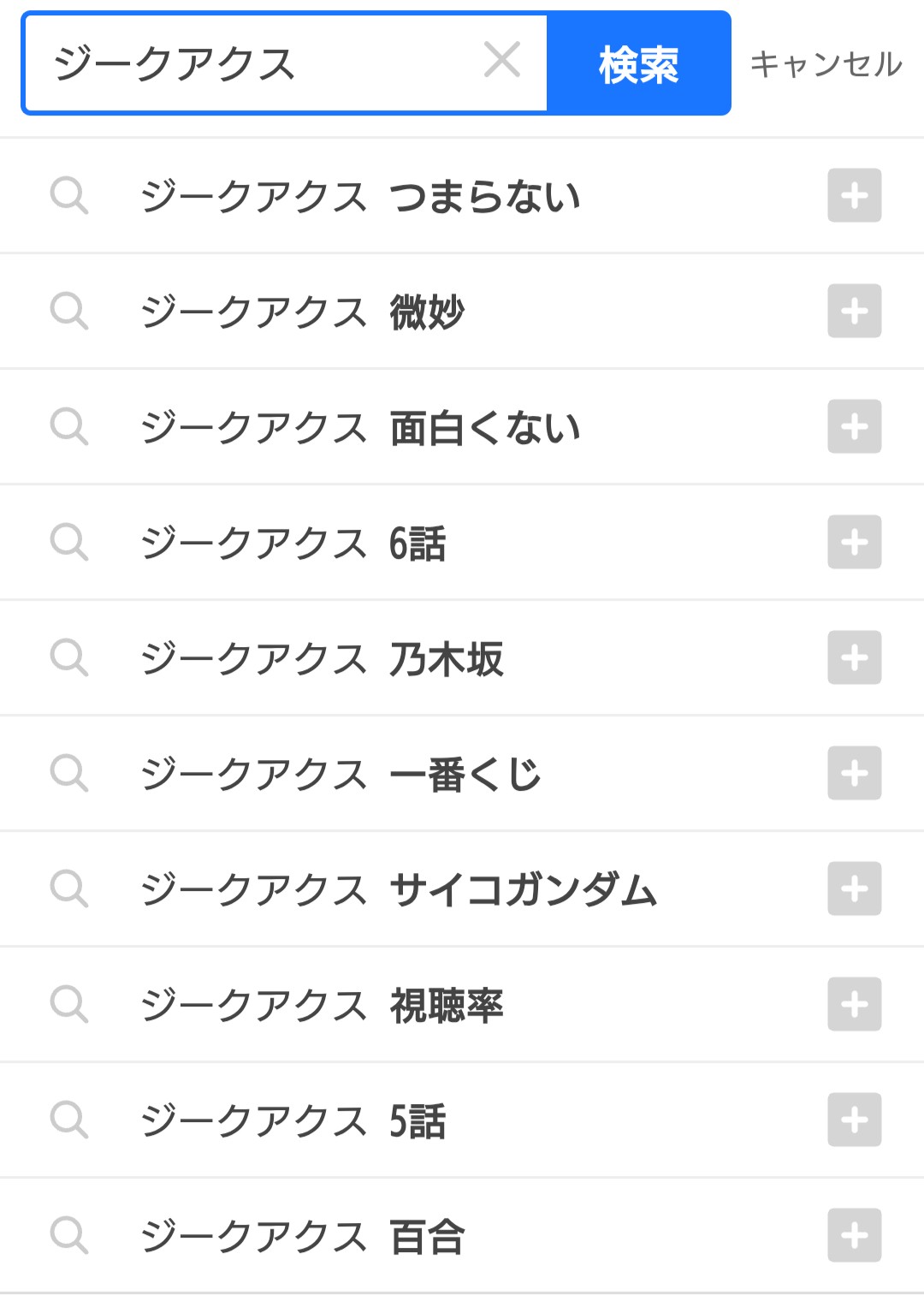This screenshot has width=924, height=1295.
Task: Add 微妙 suggestion with its plus icon
Action: pyautogui.click(x=854, y=311)
